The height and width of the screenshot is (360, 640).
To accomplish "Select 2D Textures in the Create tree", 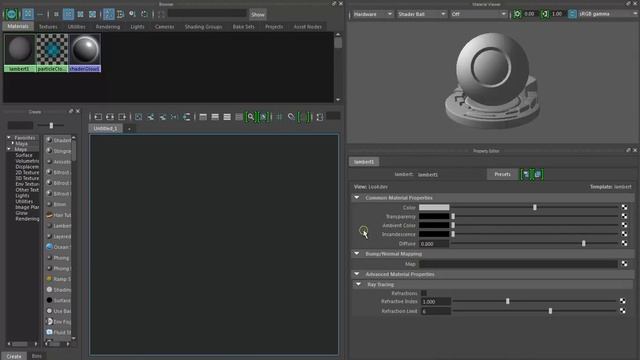I will tap(27, 172).
